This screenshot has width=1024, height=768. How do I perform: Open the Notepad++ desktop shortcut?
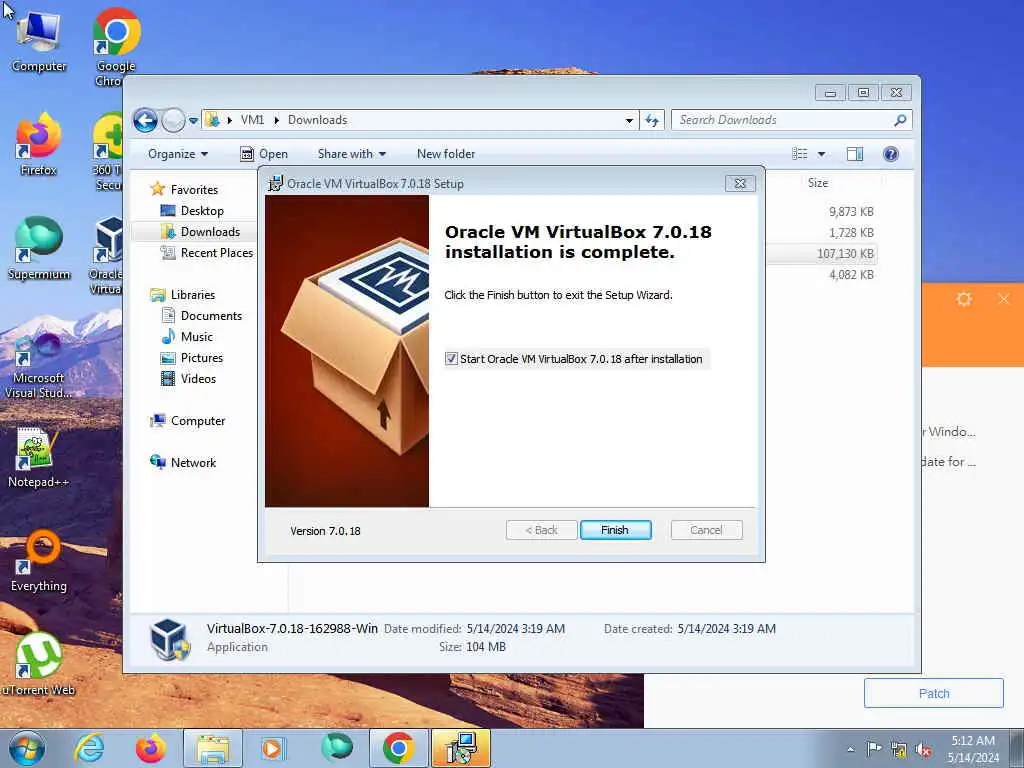pyautogui.click(x=39, y=457)
